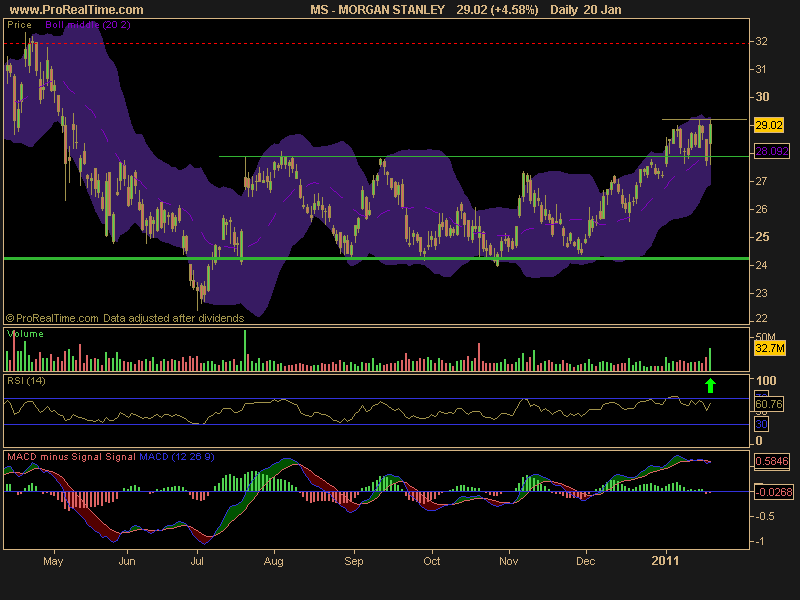The height and width of the screenshot is (600, 800).
Task: Click the 22 price axis label
Action: tap(761, 318)
